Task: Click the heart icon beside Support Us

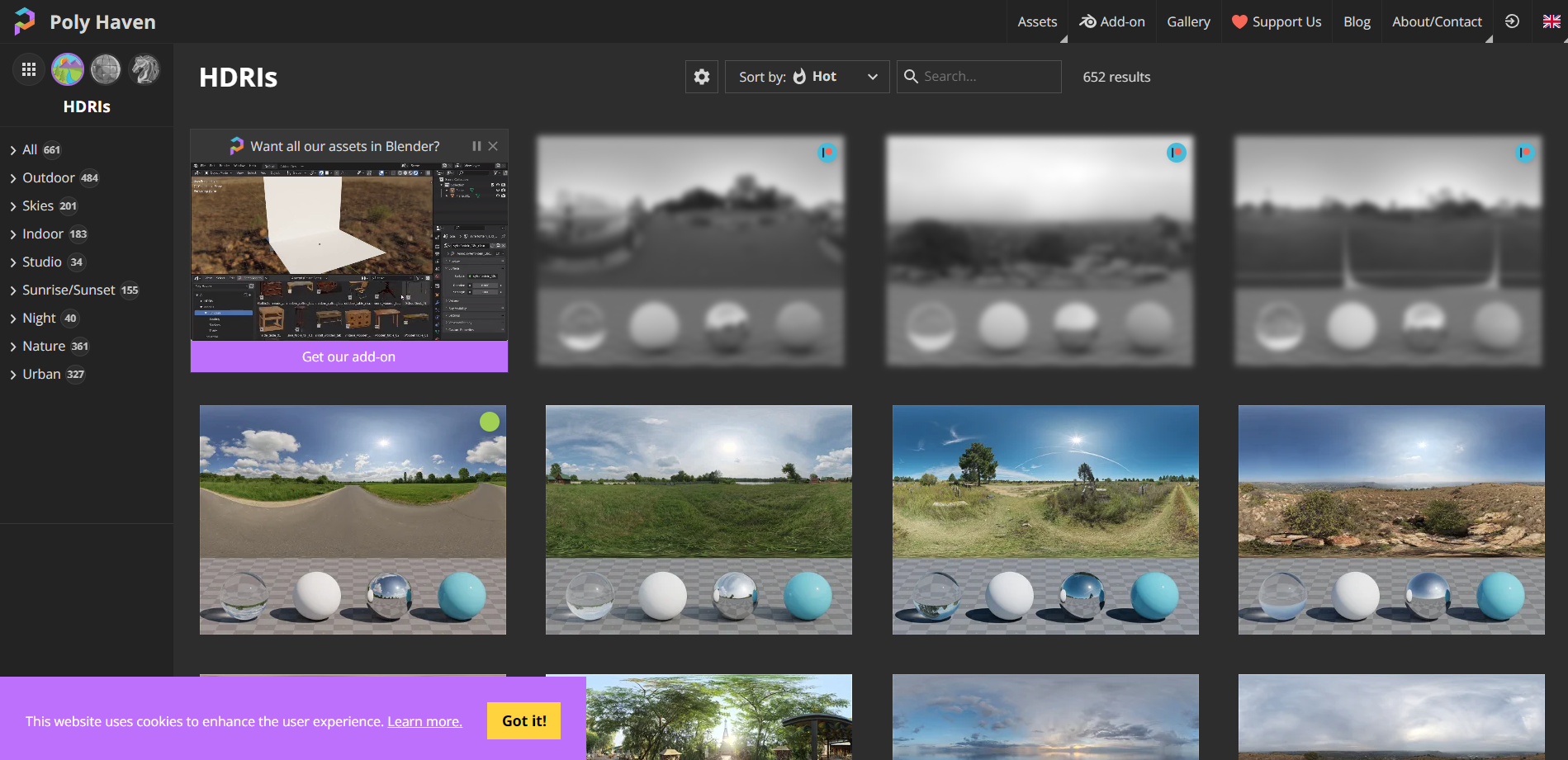Action: [x=1239, y=21]
